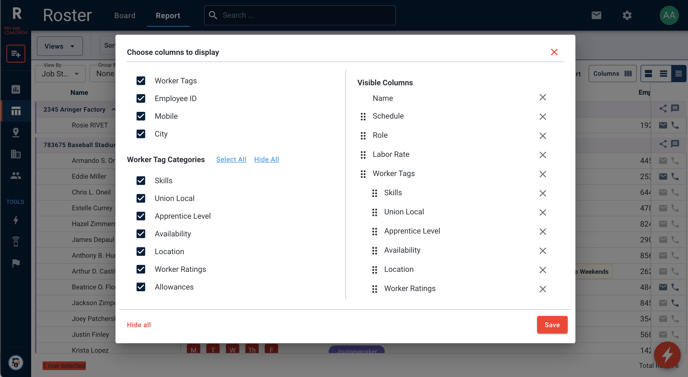
Task: Grab the Schedule drag handle
Action: [x=363, y=117]
